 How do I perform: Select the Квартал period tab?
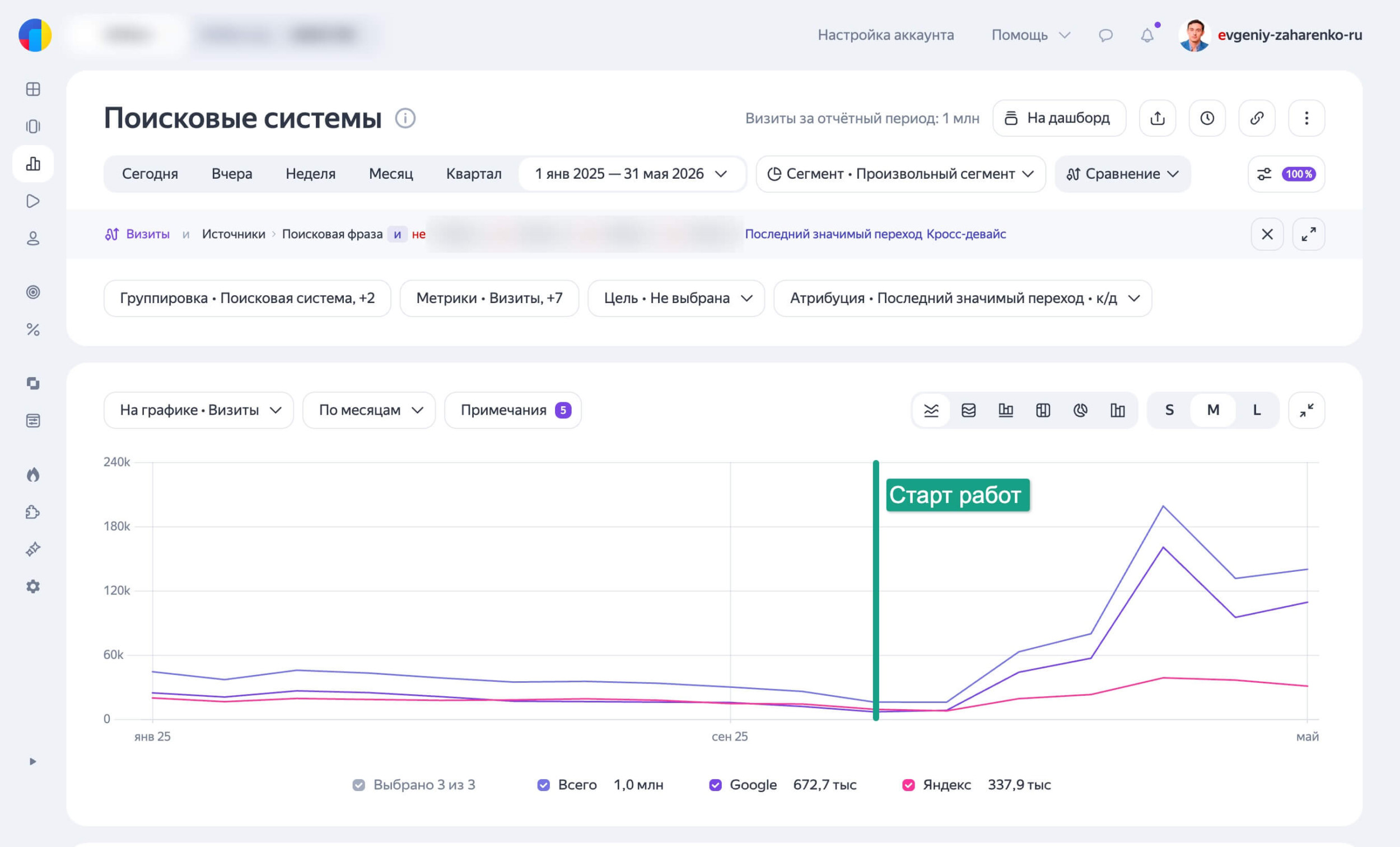pyautogui.click(x=474, y=174)
